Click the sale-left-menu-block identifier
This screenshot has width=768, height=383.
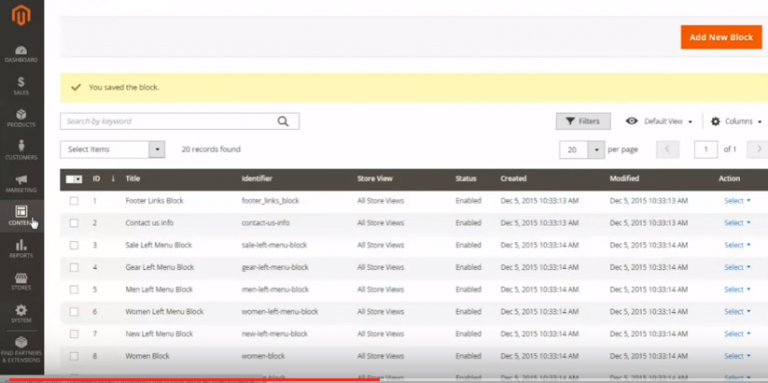274,245
